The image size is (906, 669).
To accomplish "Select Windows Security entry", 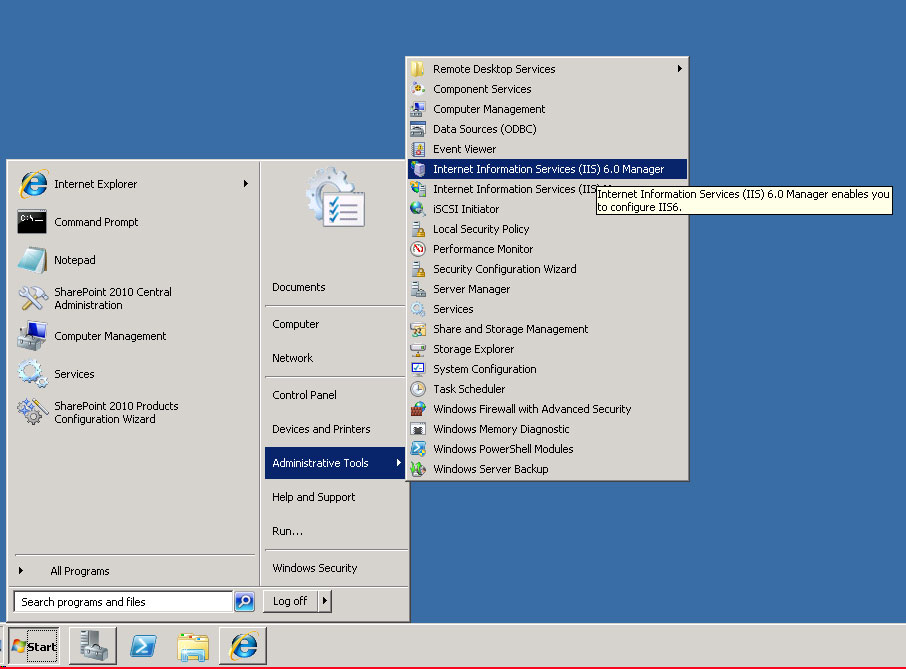I will [336, 568].
